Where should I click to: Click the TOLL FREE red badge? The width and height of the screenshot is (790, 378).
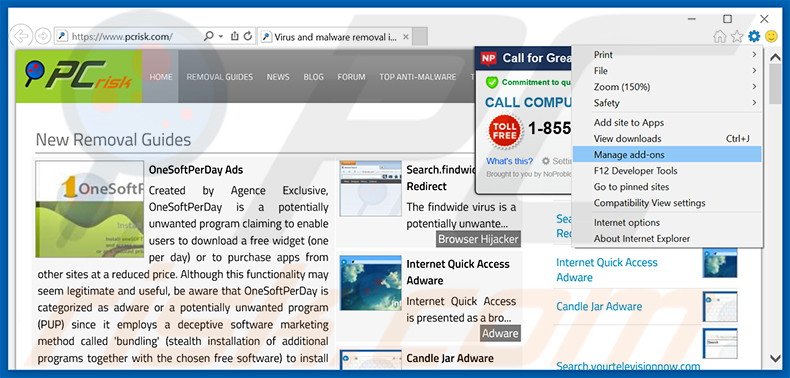coord(504,131)
